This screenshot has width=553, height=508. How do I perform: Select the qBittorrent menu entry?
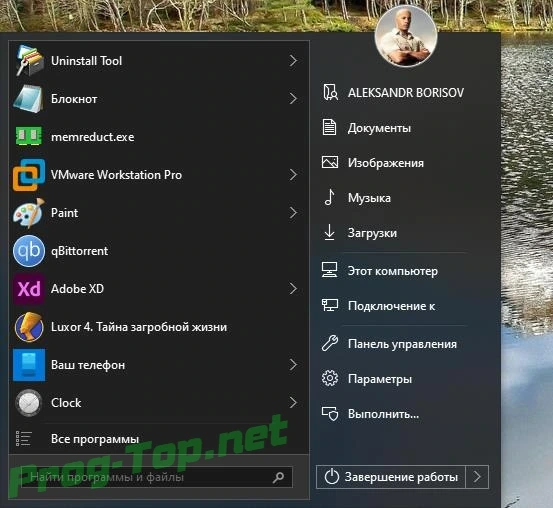pos(159,251)
